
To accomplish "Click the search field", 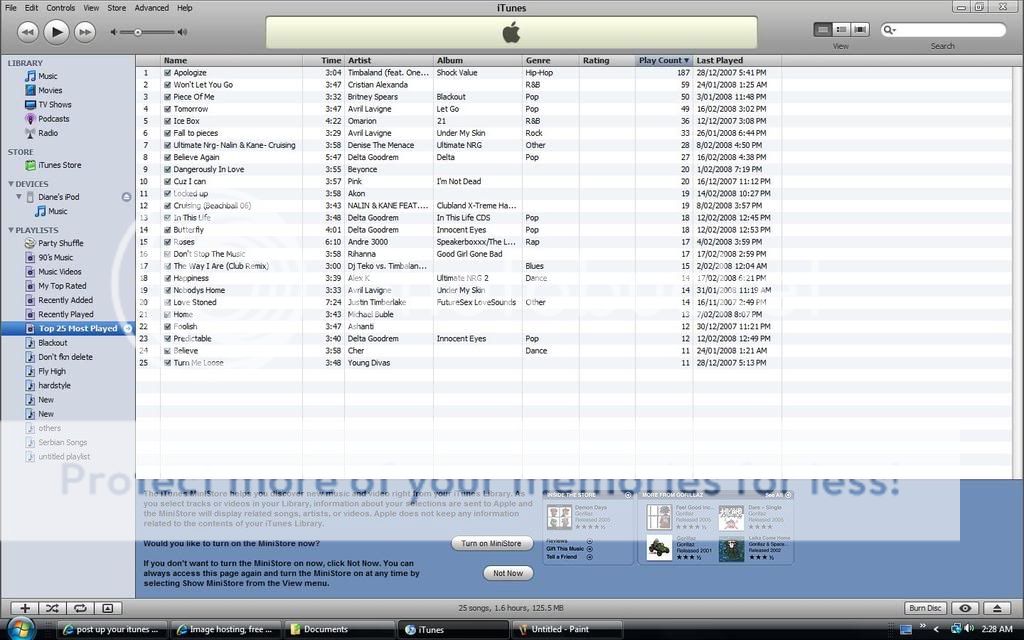I will [943, 30].
